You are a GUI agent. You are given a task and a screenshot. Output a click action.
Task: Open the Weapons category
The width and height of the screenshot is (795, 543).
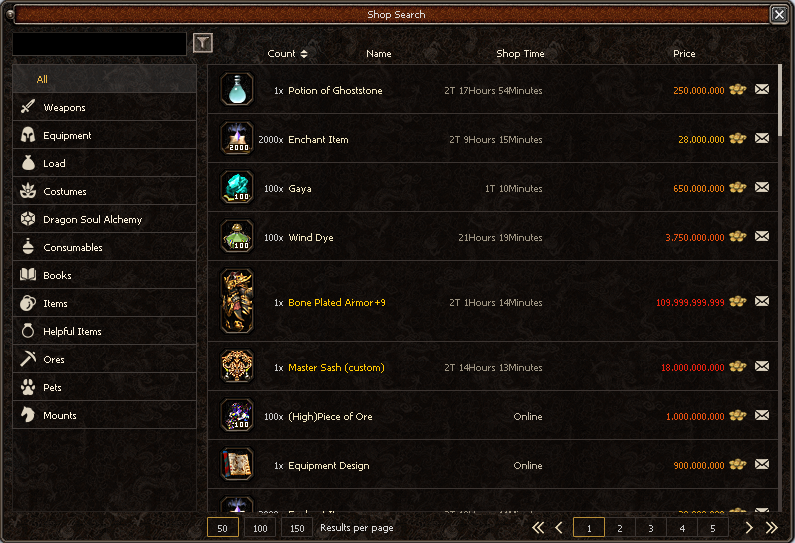[x=104, y=107]
